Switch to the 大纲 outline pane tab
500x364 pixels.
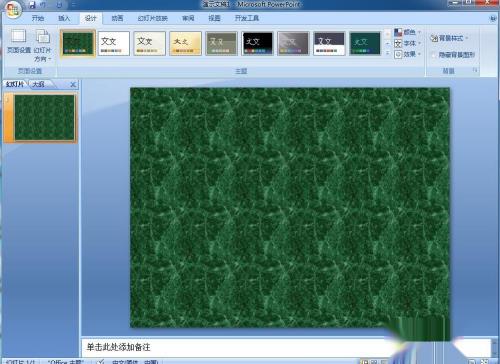click(39, 84)
